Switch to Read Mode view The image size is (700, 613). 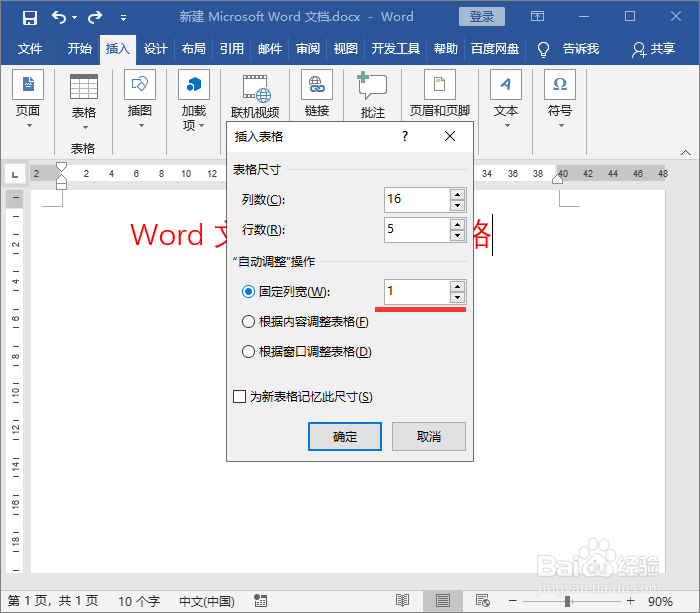(x=402, y=601)
